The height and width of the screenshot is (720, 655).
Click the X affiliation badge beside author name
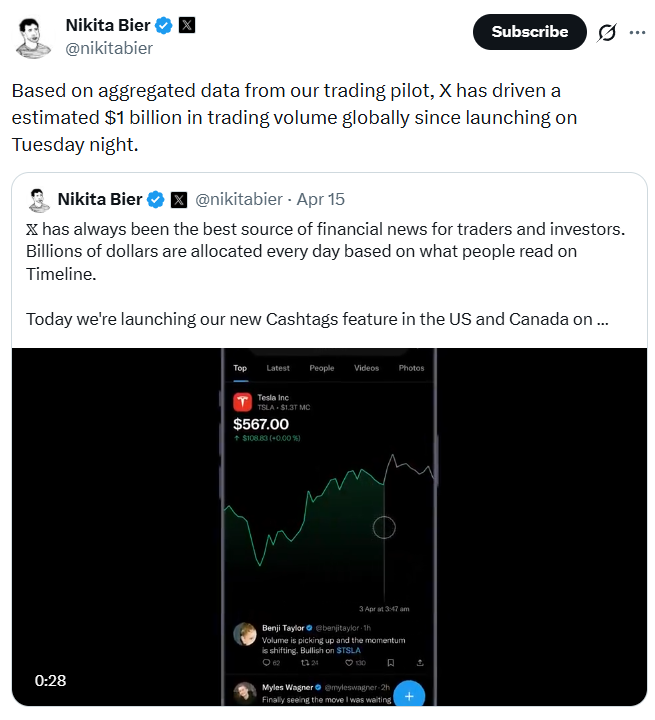(187, 25)
